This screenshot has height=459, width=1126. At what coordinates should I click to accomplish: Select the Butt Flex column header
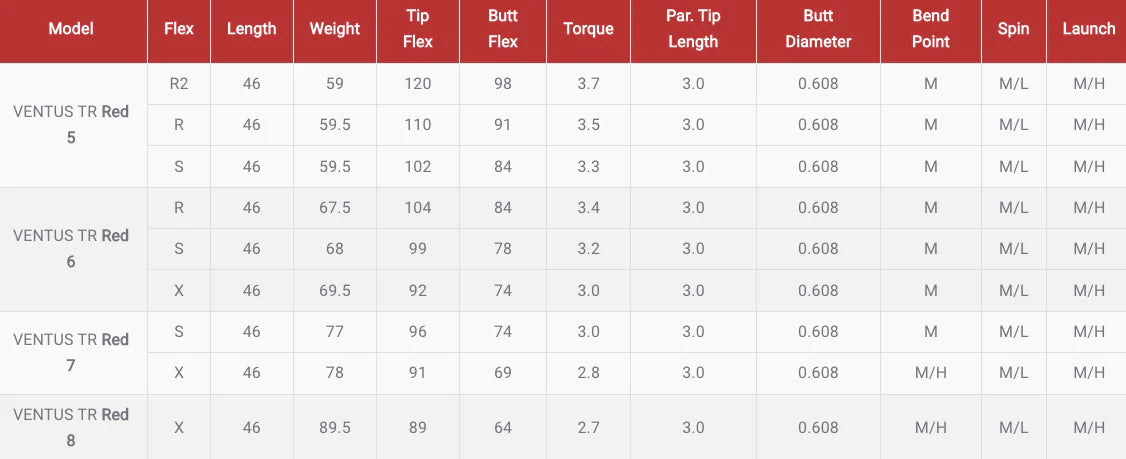[503, 29]
